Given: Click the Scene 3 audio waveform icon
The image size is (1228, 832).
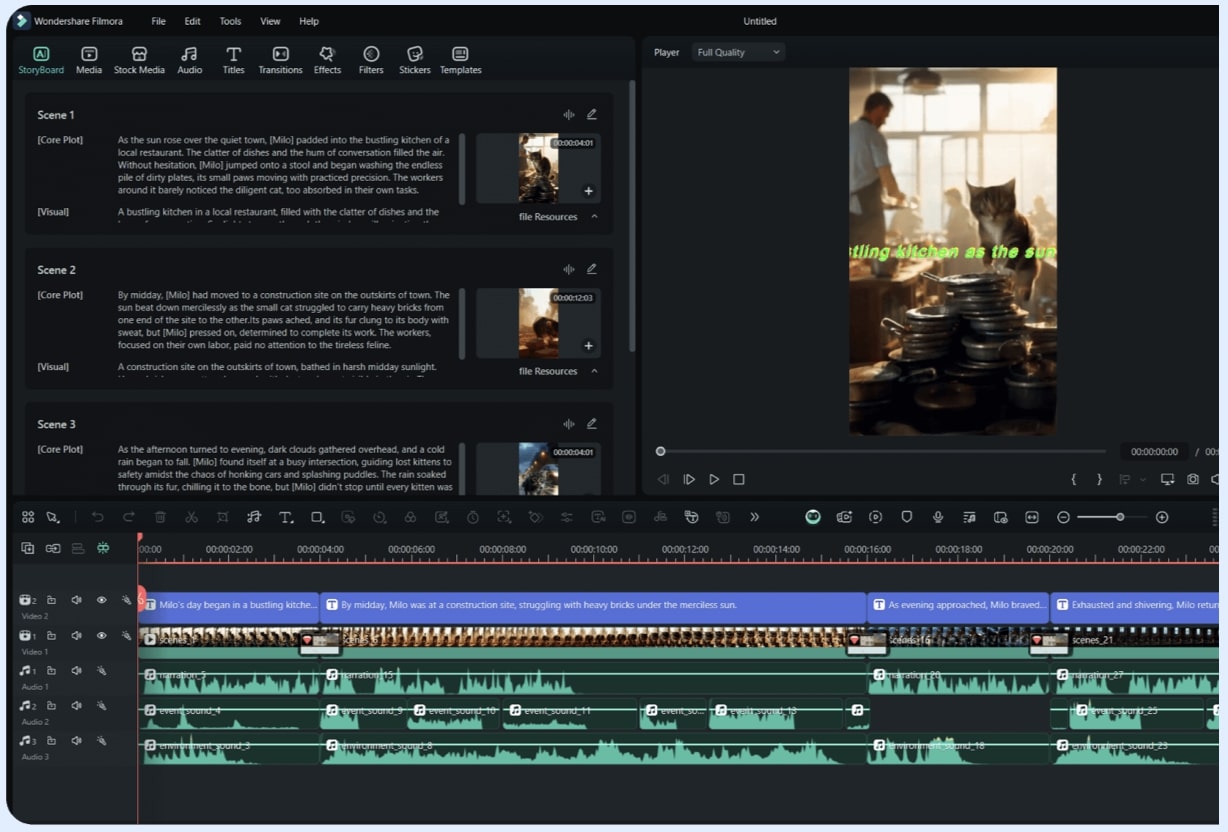Looking at the screenshot, I should (x=569, y=424).
